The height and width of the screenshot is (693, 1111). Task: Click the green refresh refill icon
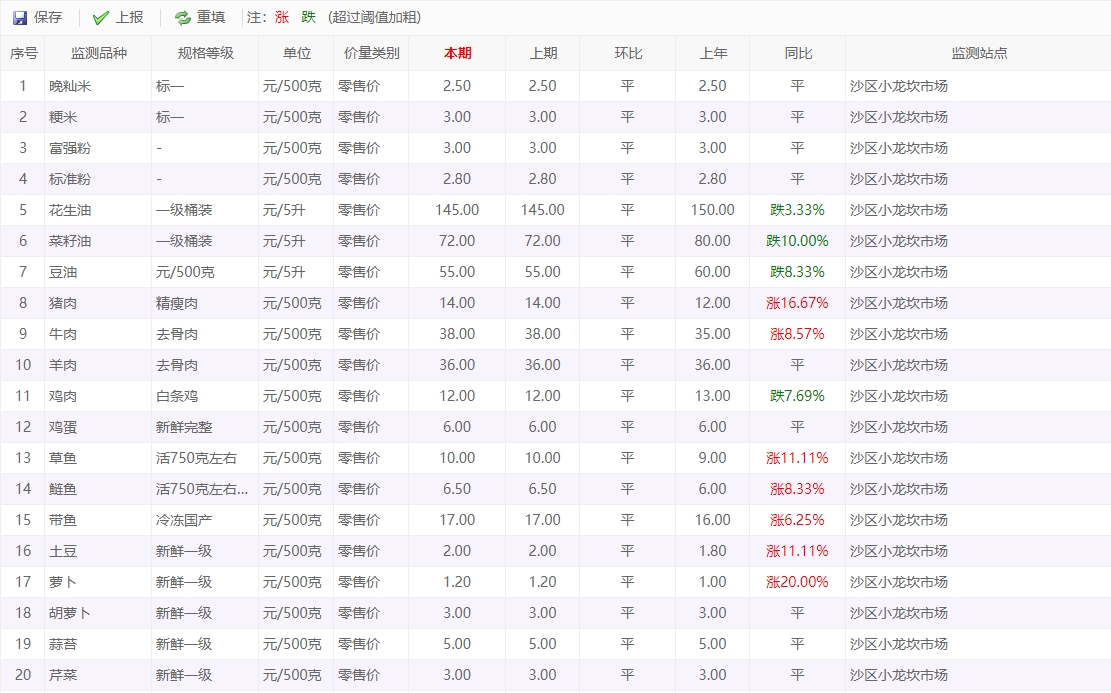click(x=182, y=18)
